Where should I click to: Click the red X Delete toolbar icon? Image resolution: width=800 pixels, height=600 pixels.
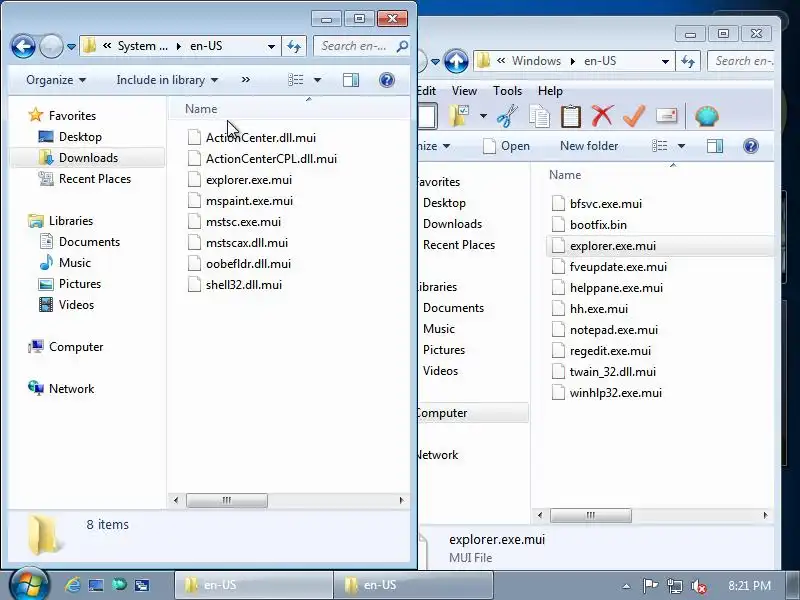click(x=602, y=116)
